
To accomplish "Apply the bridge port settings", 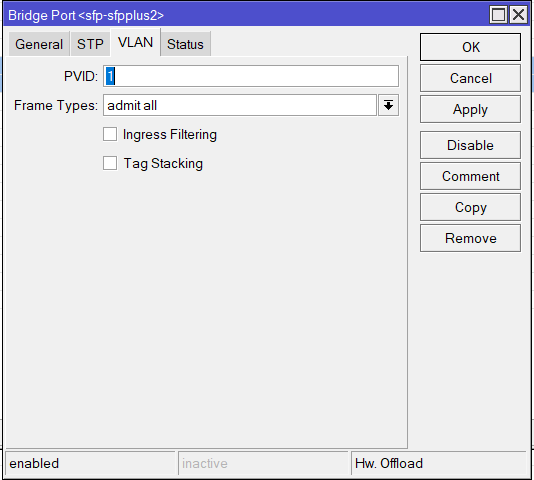I will (x=470, y=109).
